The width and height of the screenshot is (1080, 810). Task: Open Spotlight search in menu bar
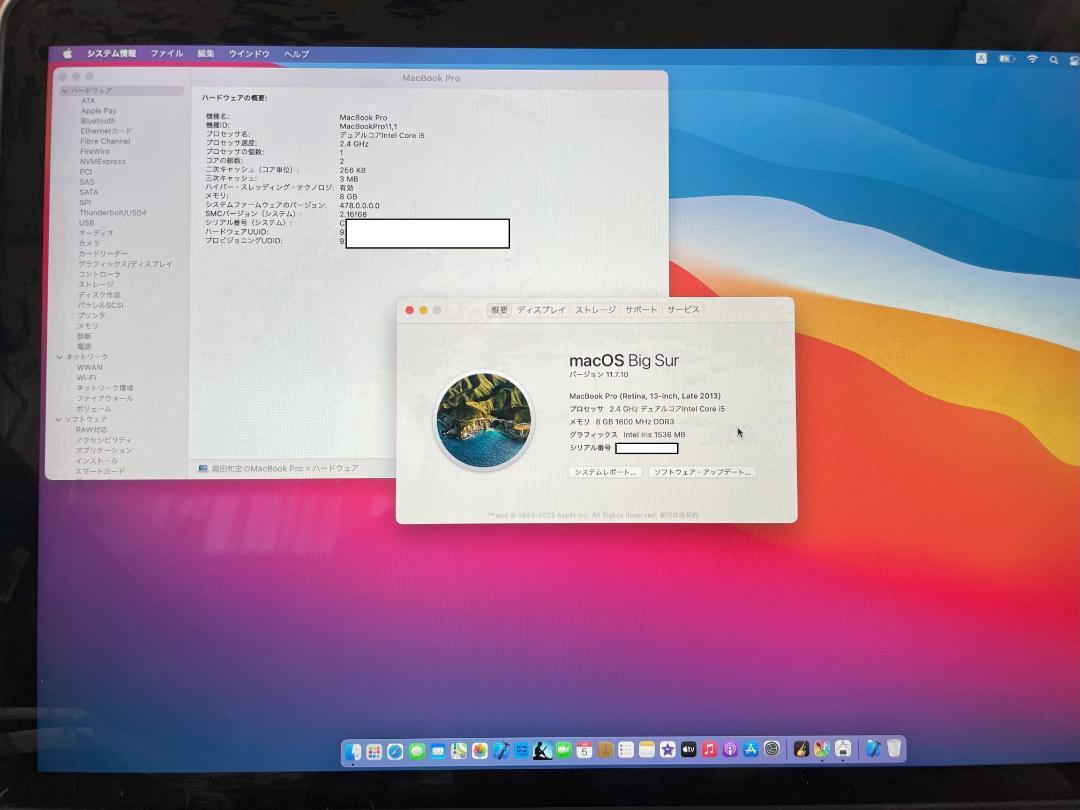(x=1054, y=60)
